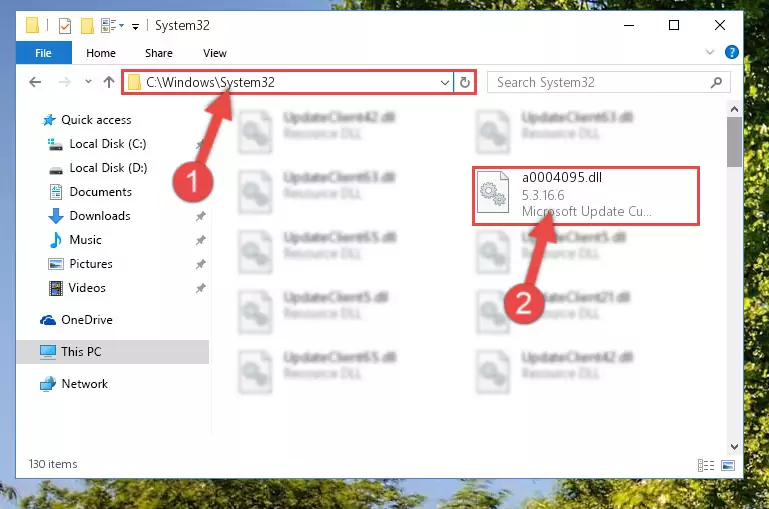Image resolution: width=769 pixels, height=509 pixels.
Task: Click the Pictures icon in sidebar
Action: [x=55, y=264]
